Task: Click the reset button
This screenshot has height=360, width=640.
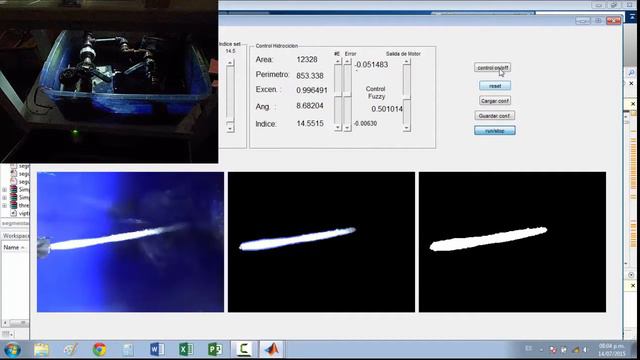Action: [x=495, y=86]
